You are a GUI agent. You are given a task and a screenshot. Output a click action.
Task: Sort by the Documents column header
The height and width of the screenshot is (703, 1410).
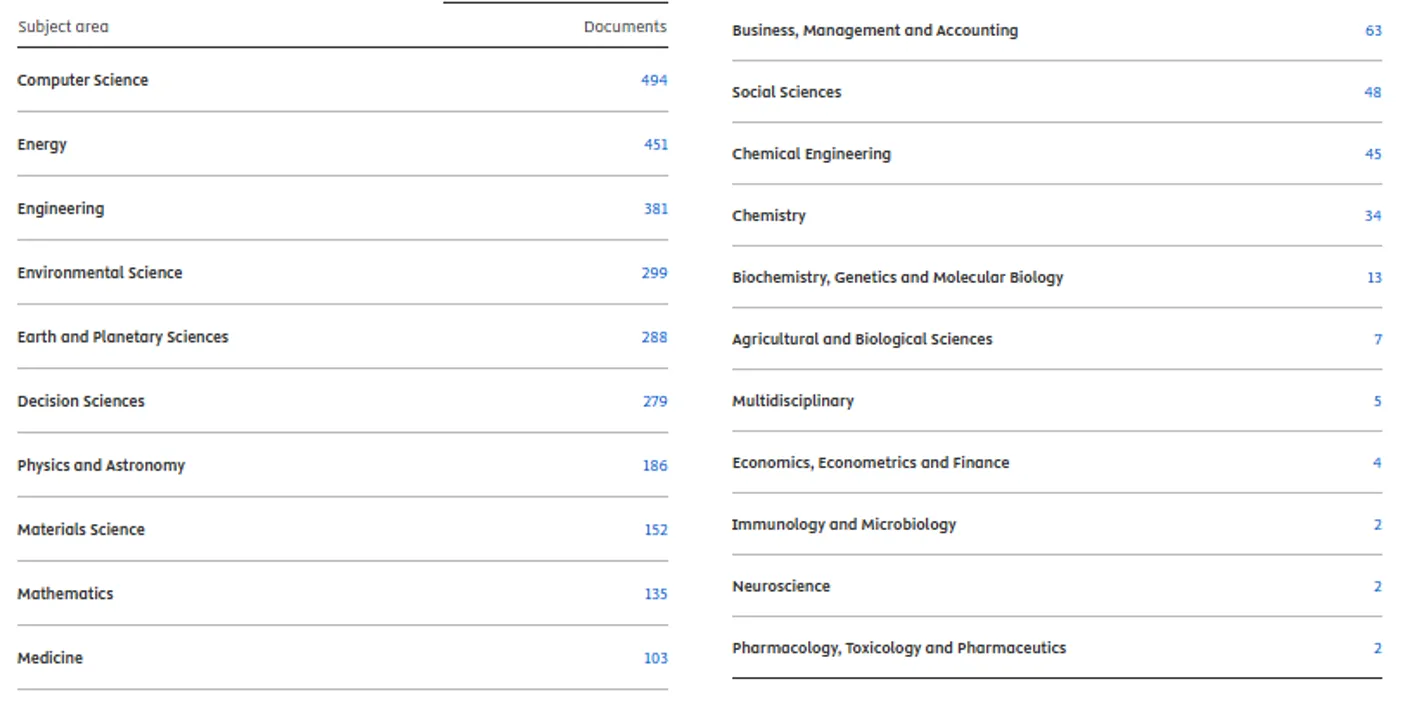625,27
